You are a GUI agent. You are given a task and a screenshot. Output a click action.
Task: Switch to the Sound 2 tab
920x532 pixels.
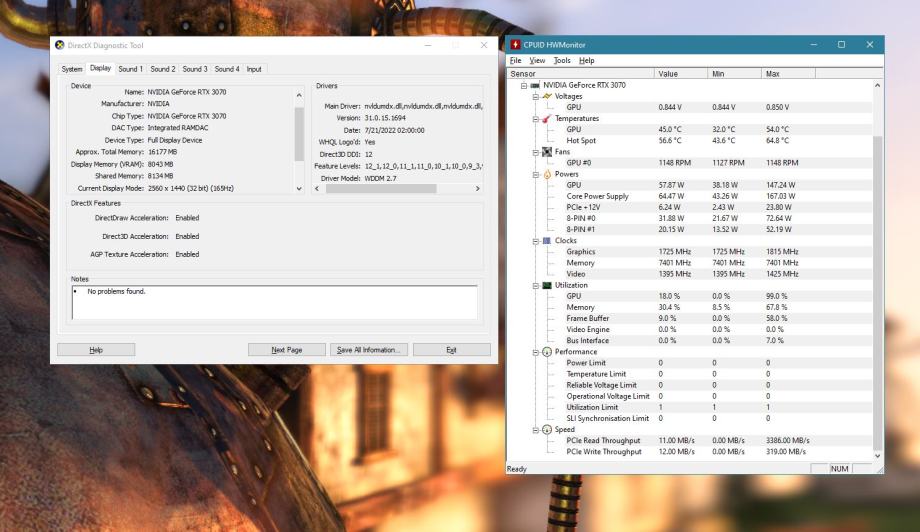(x=163, y=69)
